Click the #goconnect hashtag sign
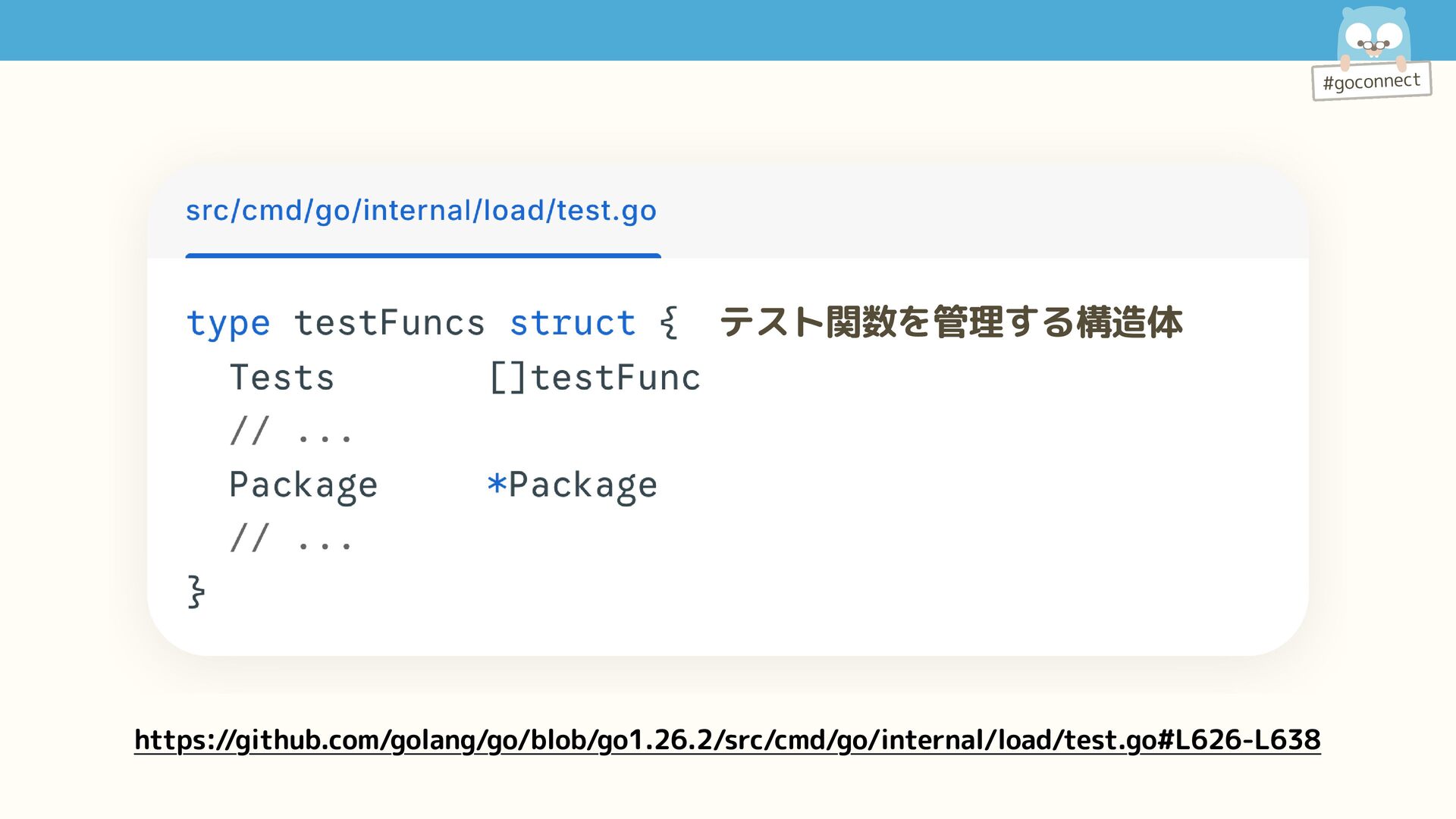This screenshot has width=1456, height=819. (x=1371, y=81)
